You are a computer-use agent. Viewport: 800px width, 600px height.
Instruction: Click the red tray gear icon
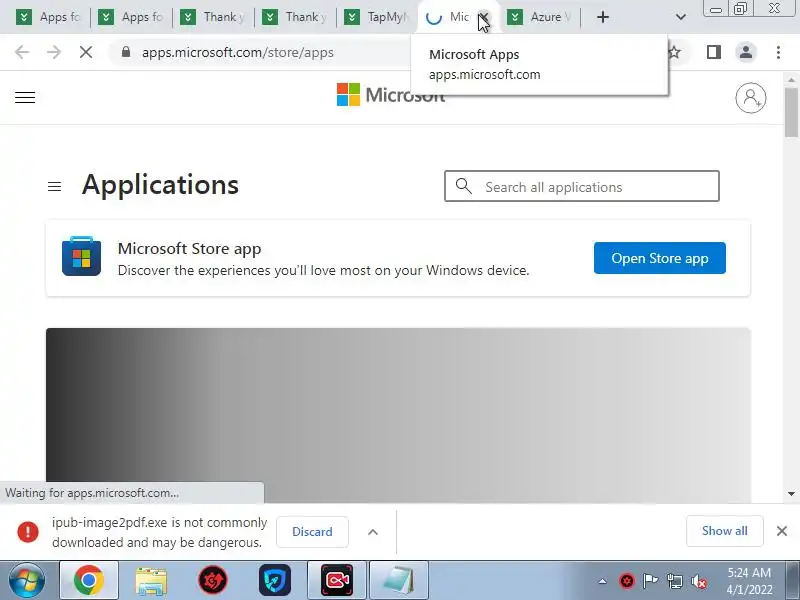point(627,581)
